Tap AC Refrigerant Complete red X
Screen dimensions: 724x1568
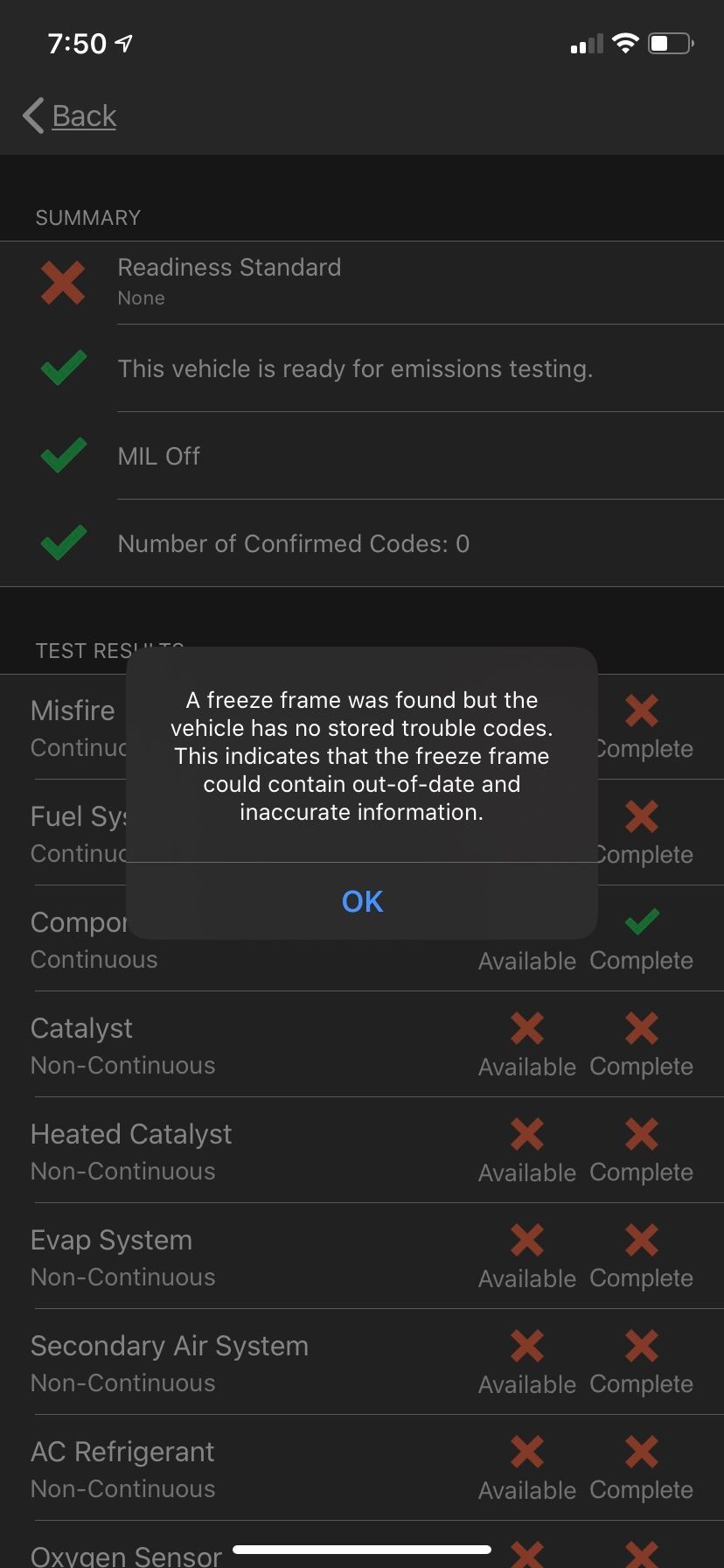point(641,1452)
